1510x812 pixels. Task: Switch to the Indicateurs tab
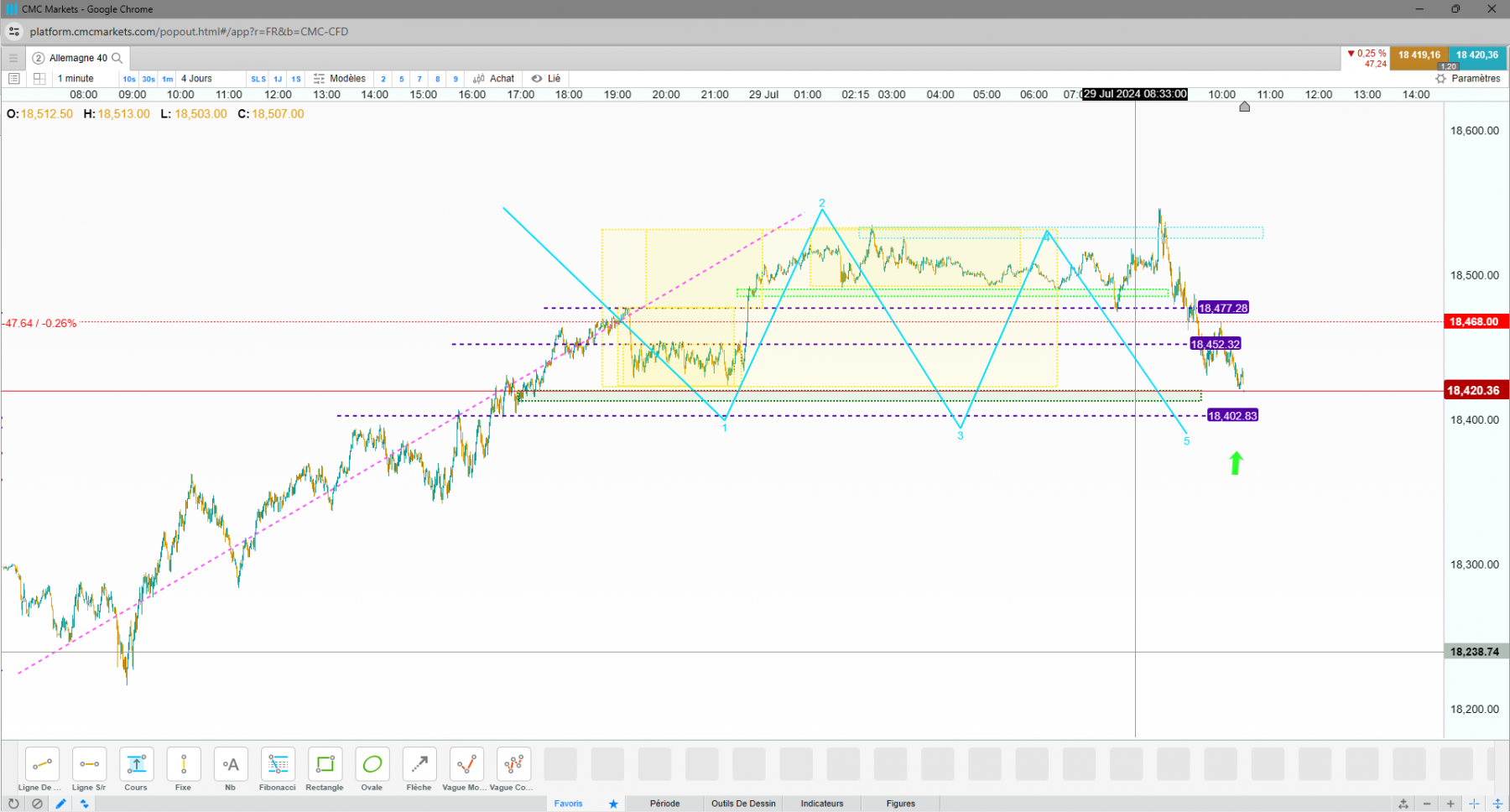pyautogui.click(x=821, y=804)
